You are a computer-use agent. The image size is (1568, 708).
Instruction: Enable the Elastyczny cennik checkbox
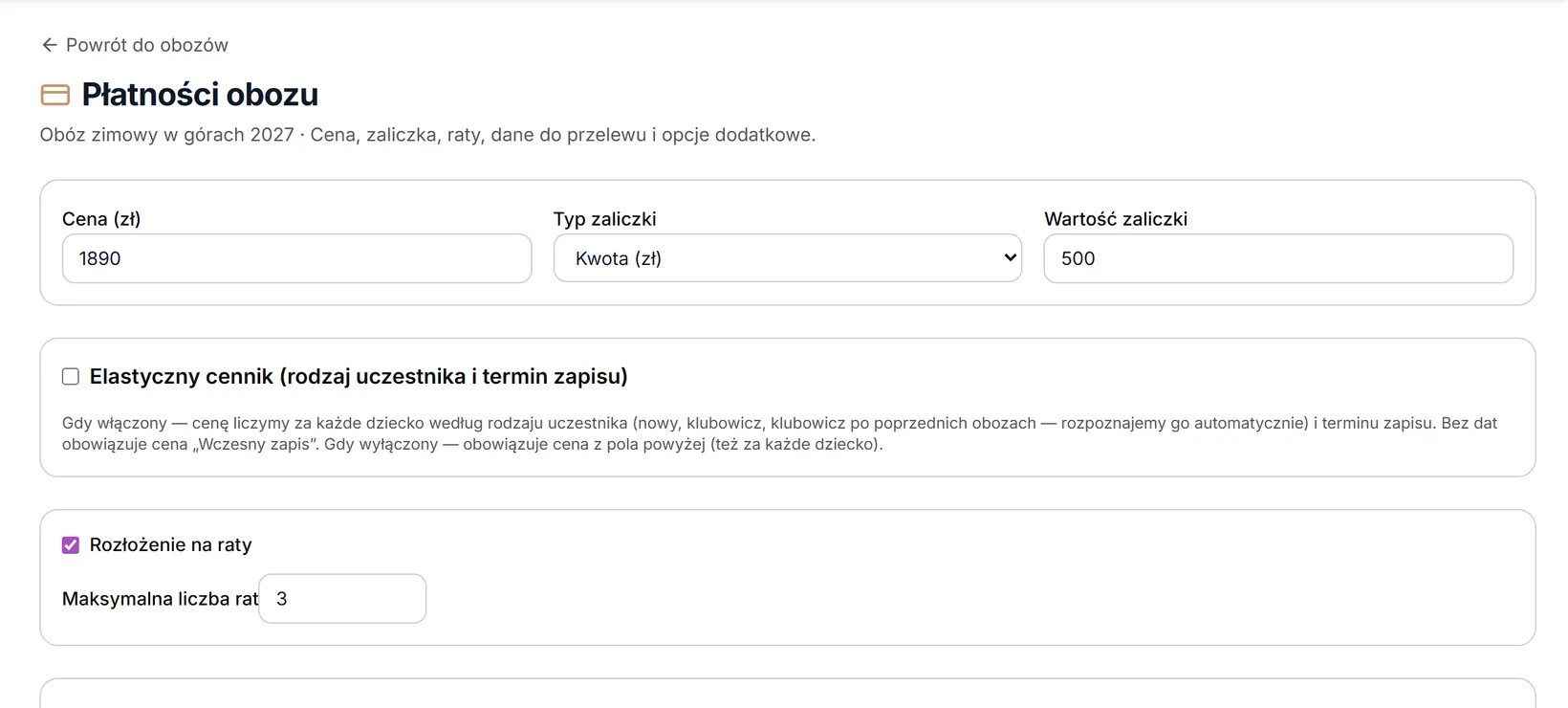71,377
